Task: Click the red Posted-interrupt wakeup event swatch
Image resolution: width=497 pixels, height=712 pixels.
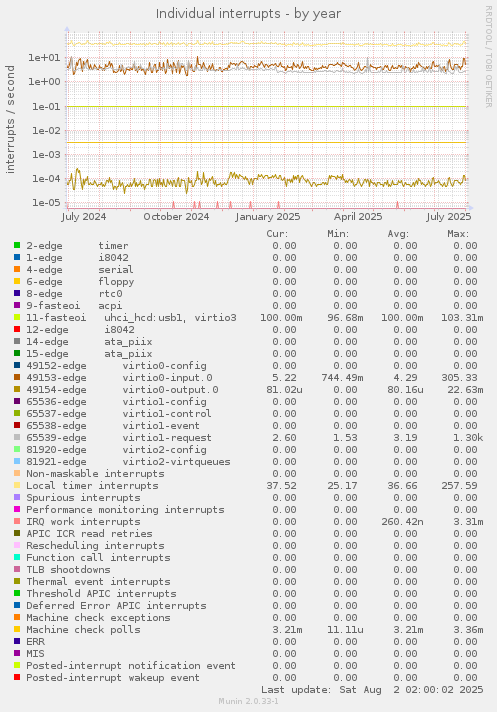Action: point(17,677)
